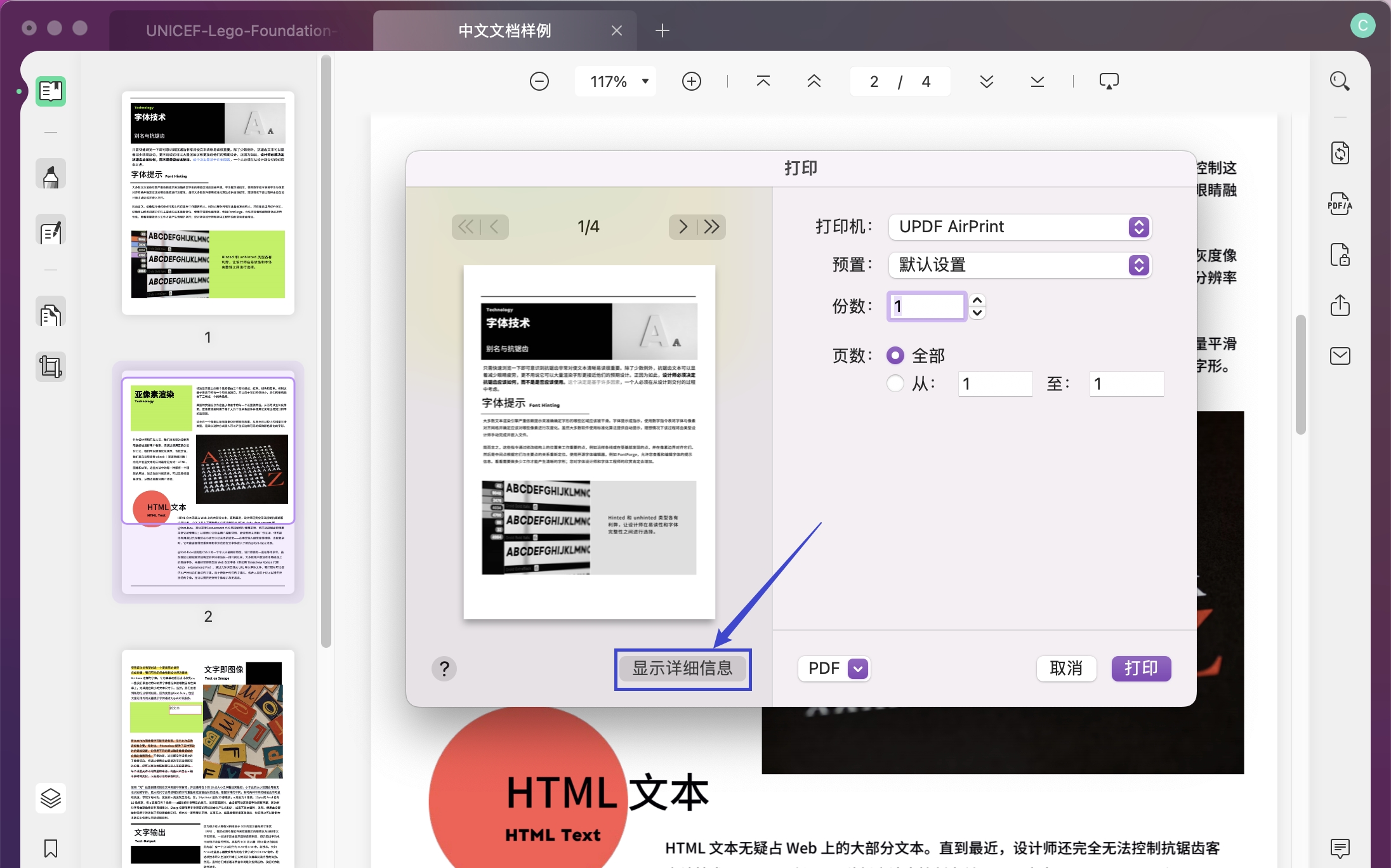Click the zoom in plus icon
This screenshot has height=868, width=1391.
click(692, 81)
